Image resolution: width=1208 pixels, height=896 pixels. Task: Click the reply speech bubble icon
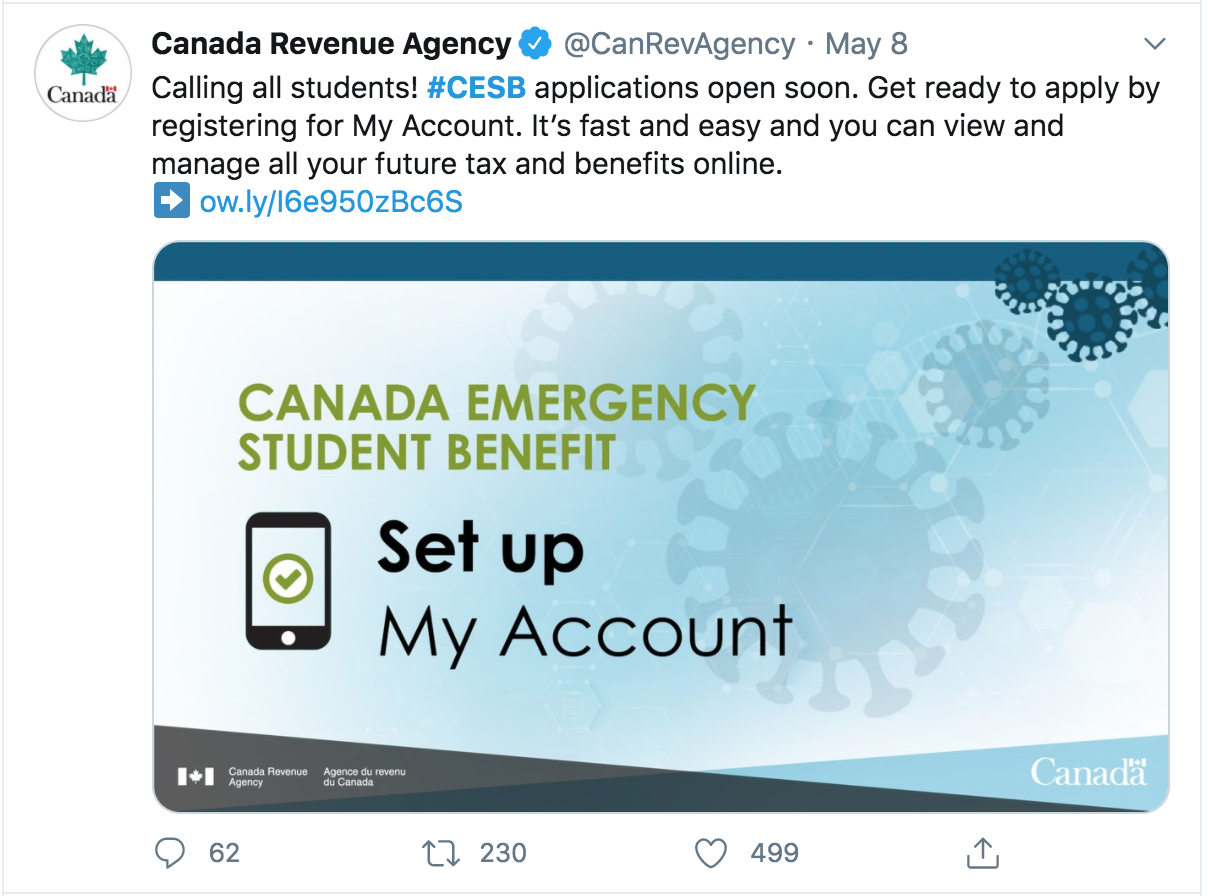pyautogui.click(x=171, y=852)
